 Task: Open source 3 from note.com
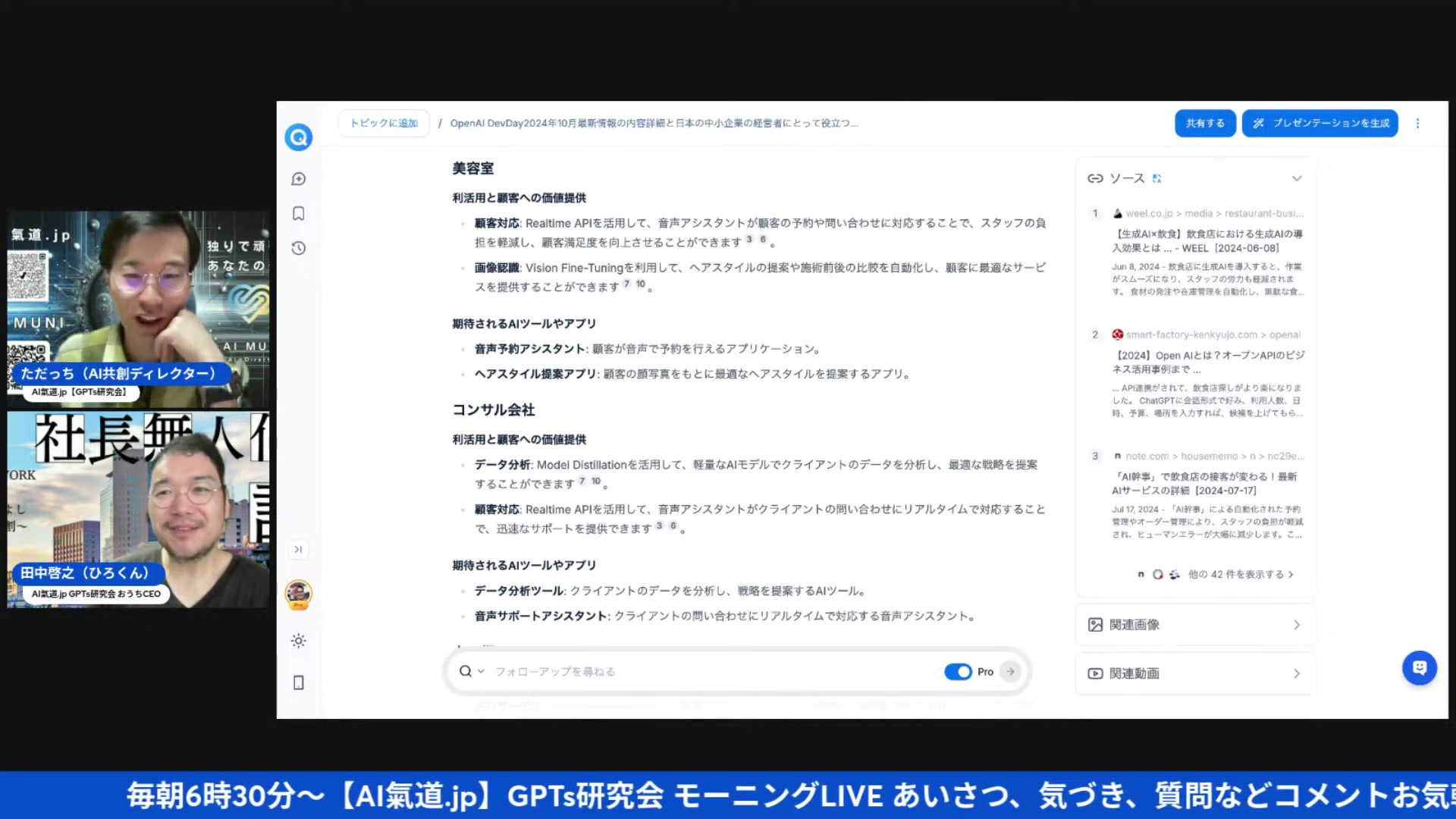pos(1207,484)
